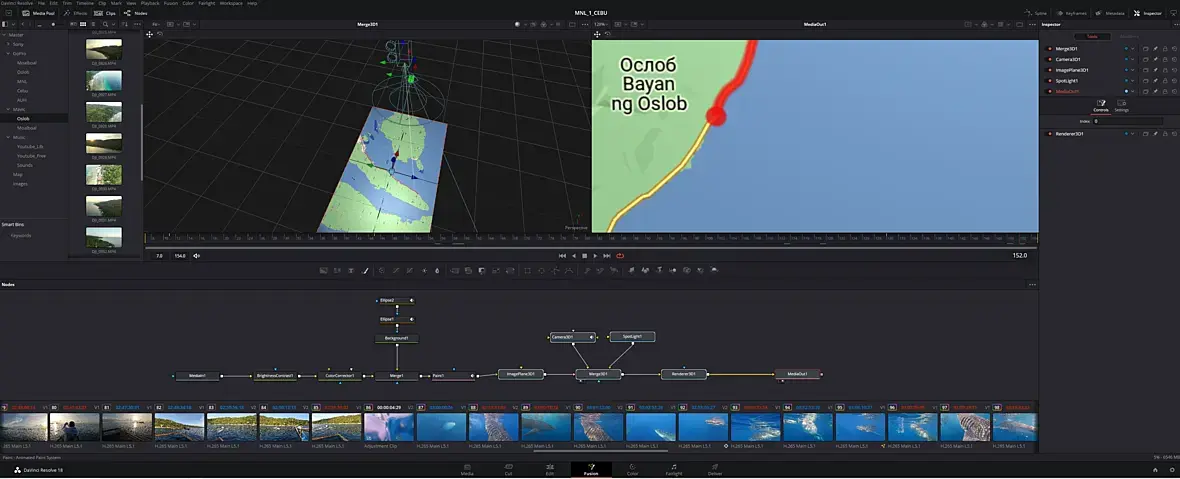
Task: Open the Fusion menu
Action: pos(172,3)
